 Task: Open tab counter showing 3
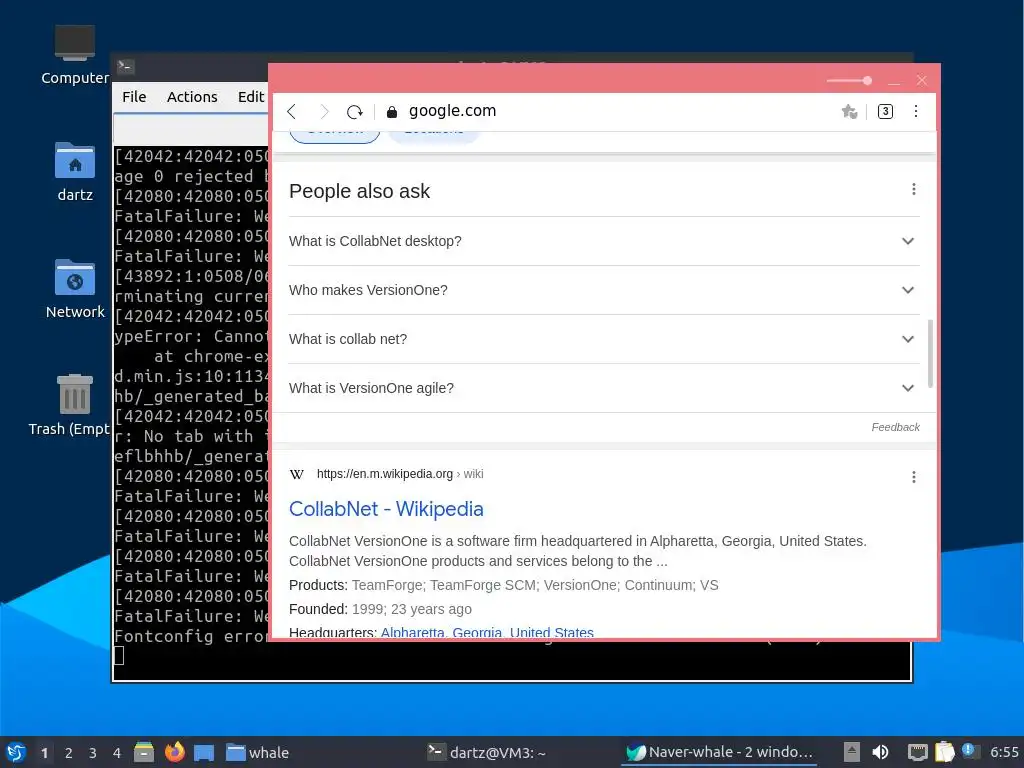click(x=885, y=112)
